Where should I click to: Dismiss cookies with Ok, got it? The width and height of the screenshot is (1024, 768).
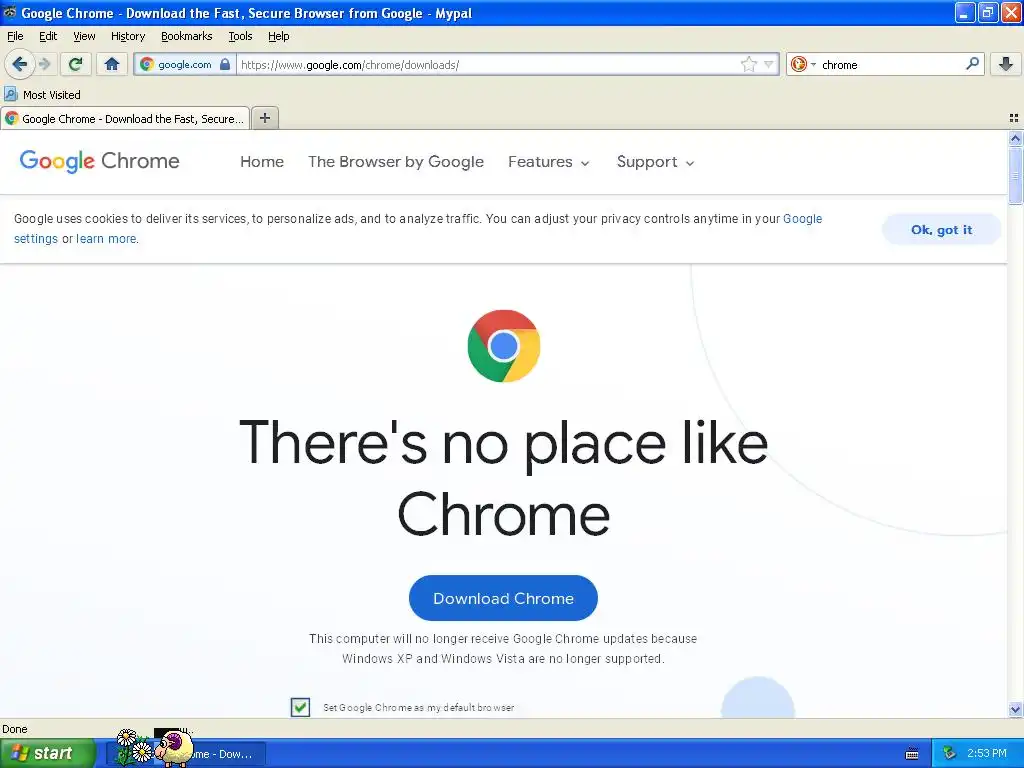point(941,229)
